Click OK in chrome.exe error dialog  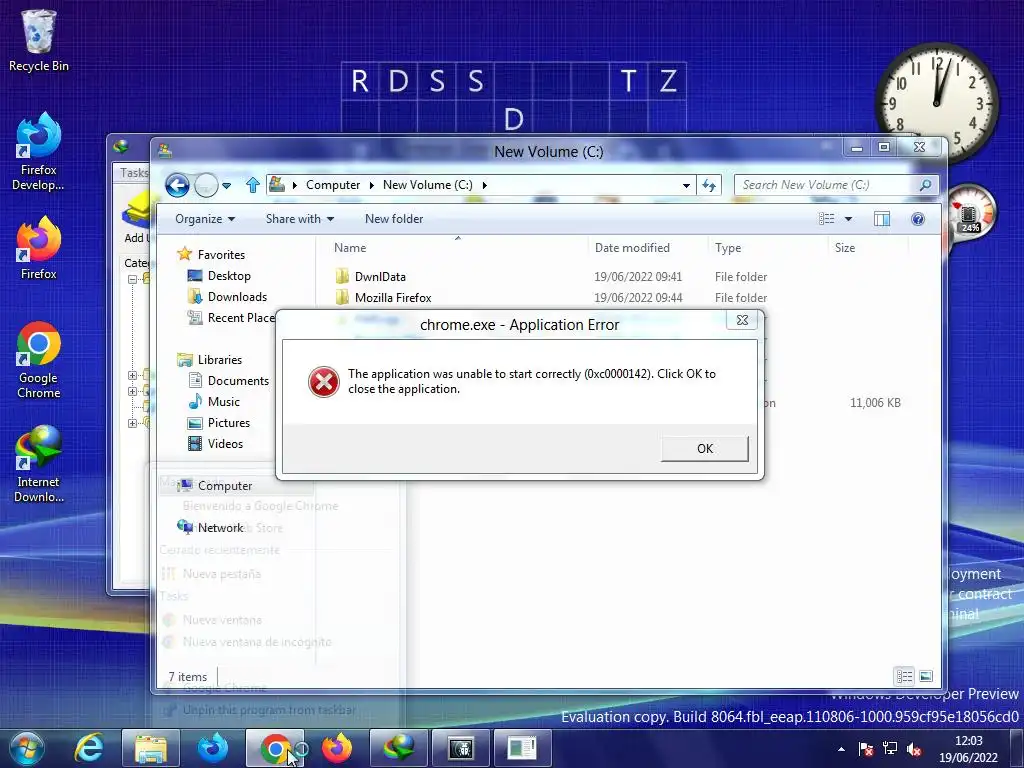click(704, 449)
